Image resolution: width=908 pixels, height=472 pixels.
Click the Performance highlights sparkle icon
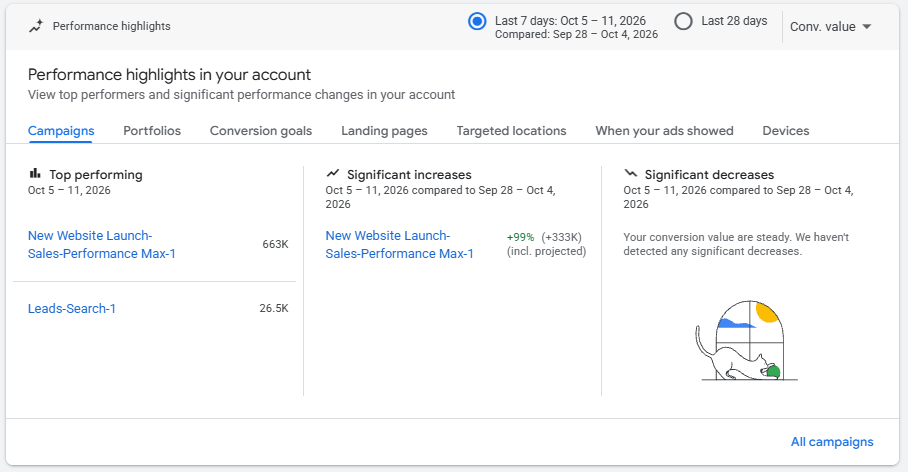(36, 26)
